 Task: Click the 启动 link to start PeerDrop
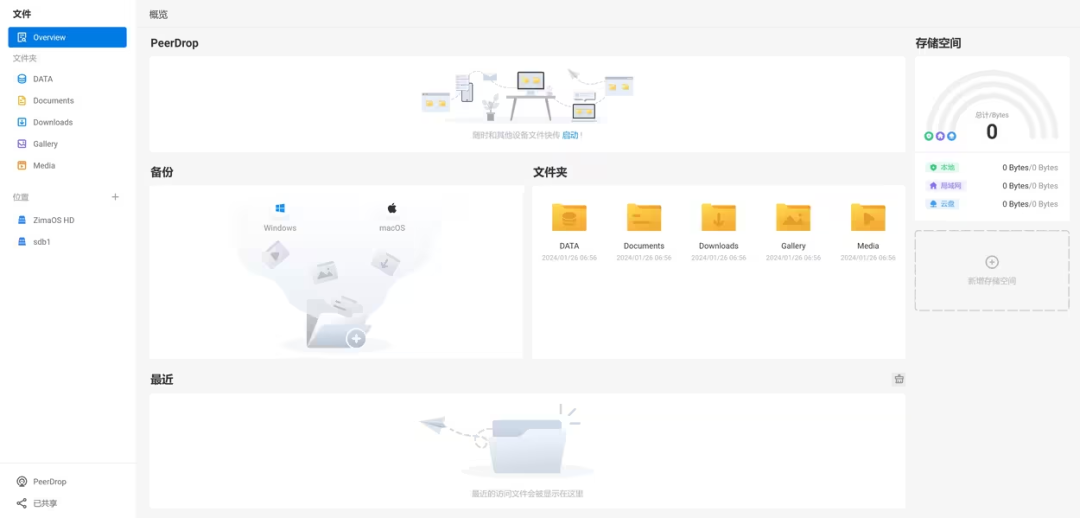570,135
